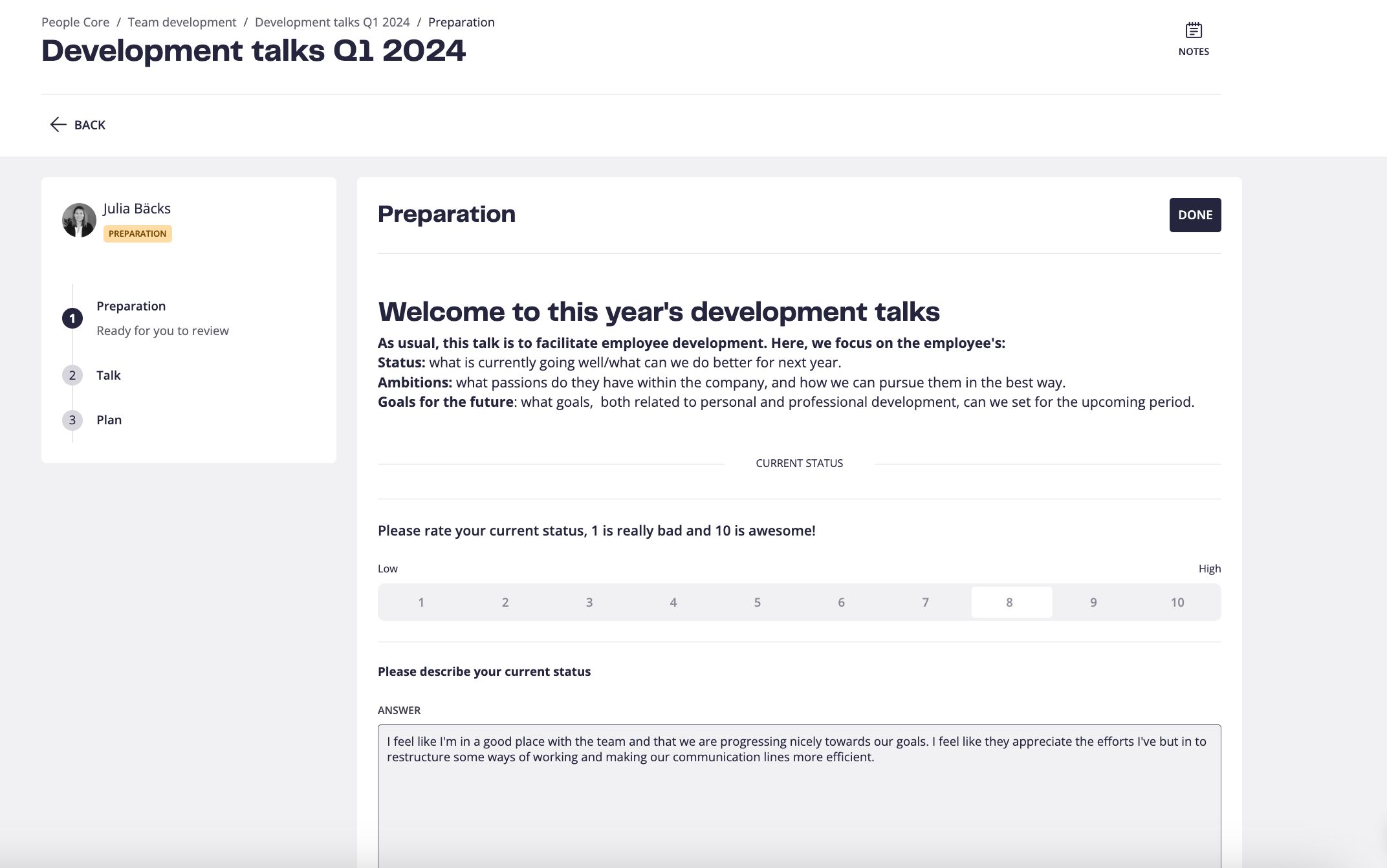Open Development talks Q1 2024 breadcrumb
This screenshot has width=1387, height=868.
(x=333, y=22)
